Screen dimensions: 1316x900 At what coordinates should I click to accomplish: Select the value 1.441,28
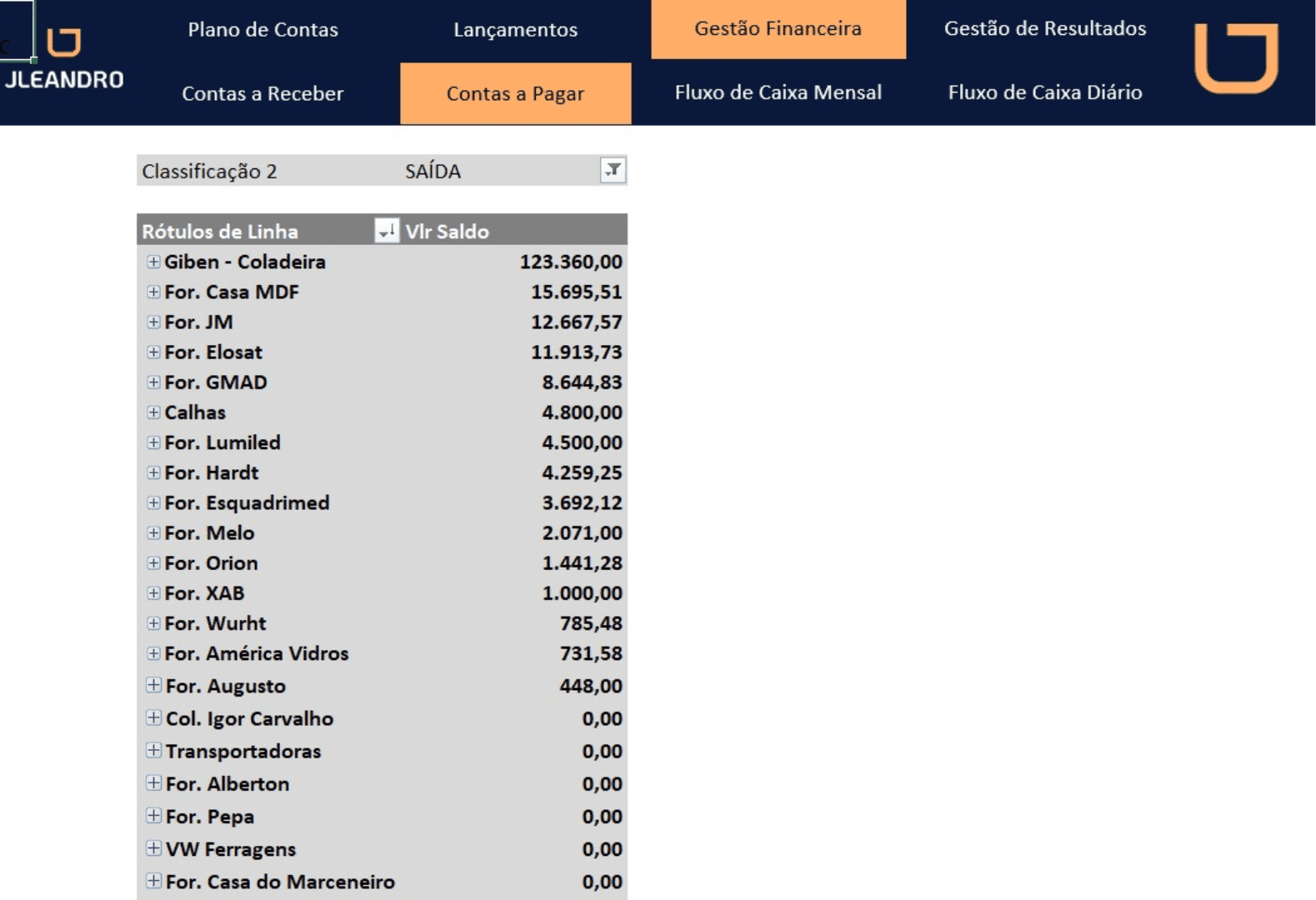point(582,562)
